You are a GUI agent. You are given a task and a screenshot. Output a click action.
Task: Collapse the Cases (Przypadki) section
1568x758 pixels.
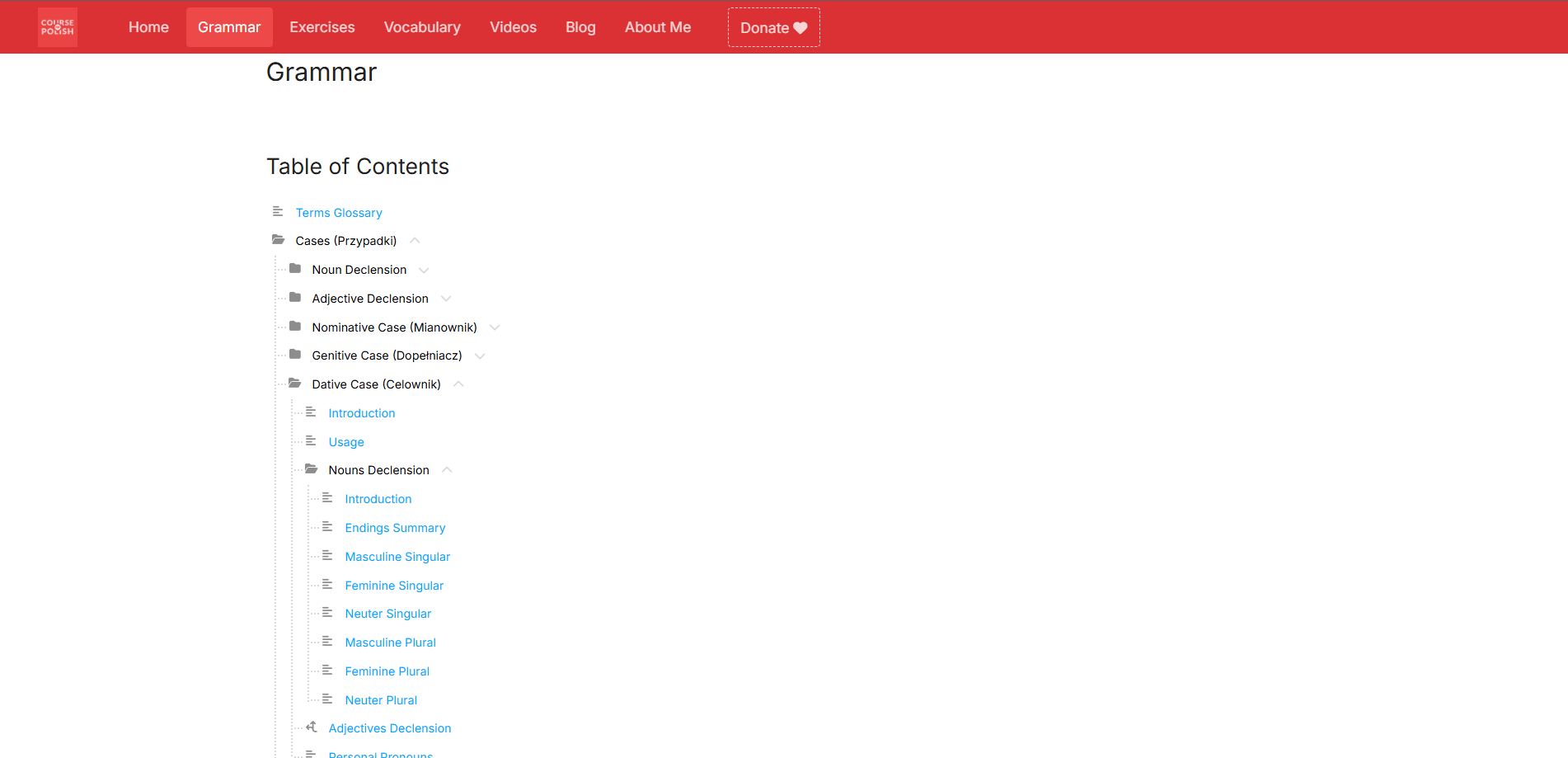pyautogui.click(x=415, y=240)
